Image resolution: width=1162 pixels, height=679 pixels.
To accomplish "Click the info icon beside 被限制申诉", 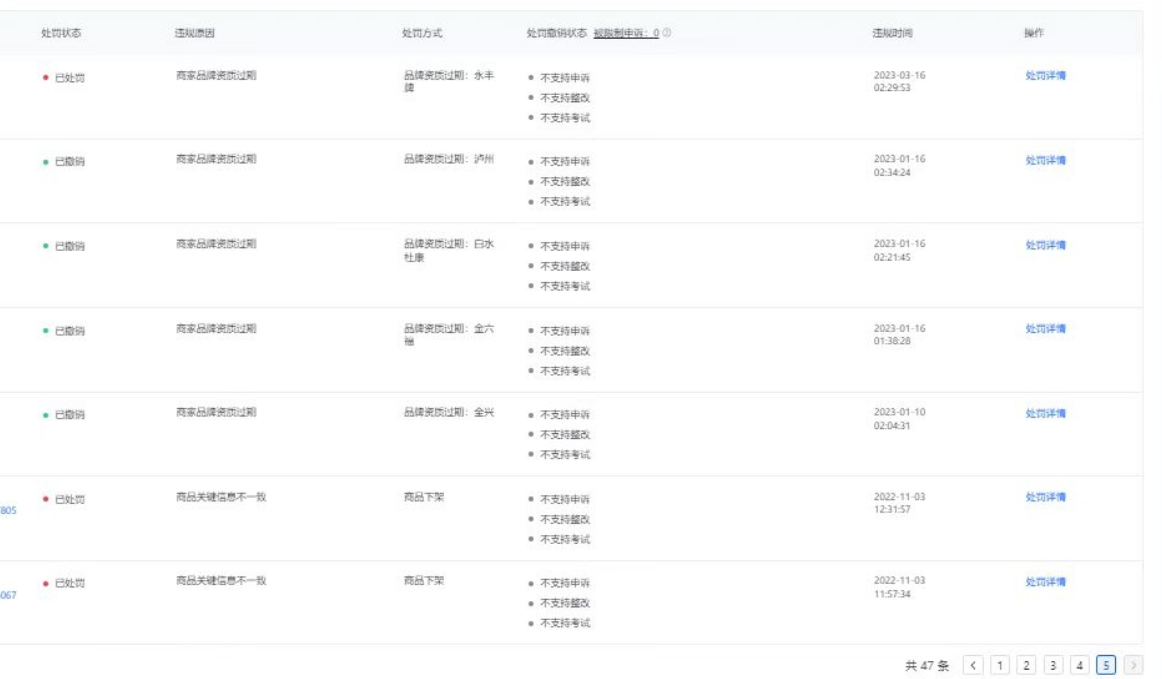I will (x=667, y=33).
